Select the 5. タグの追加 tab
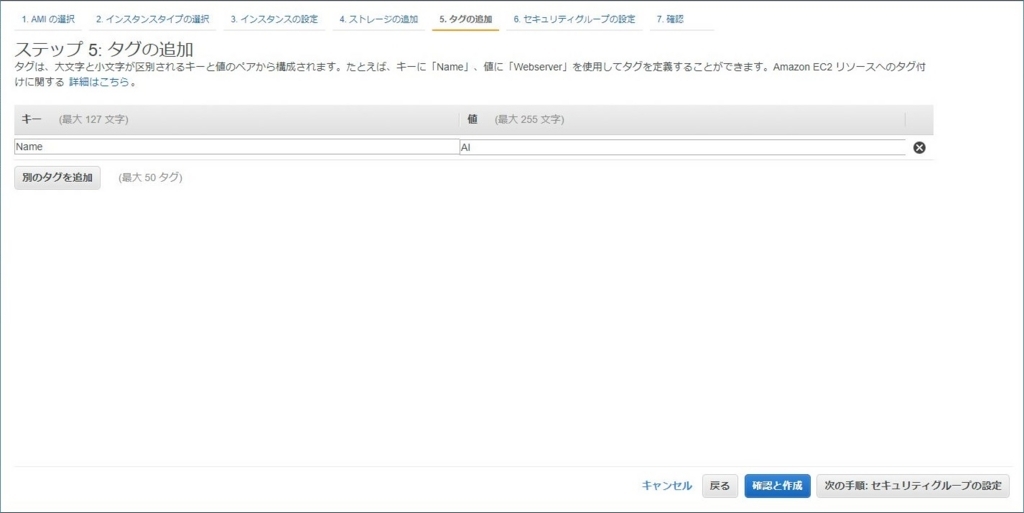1024x513 pixels. tap(466, 20)
